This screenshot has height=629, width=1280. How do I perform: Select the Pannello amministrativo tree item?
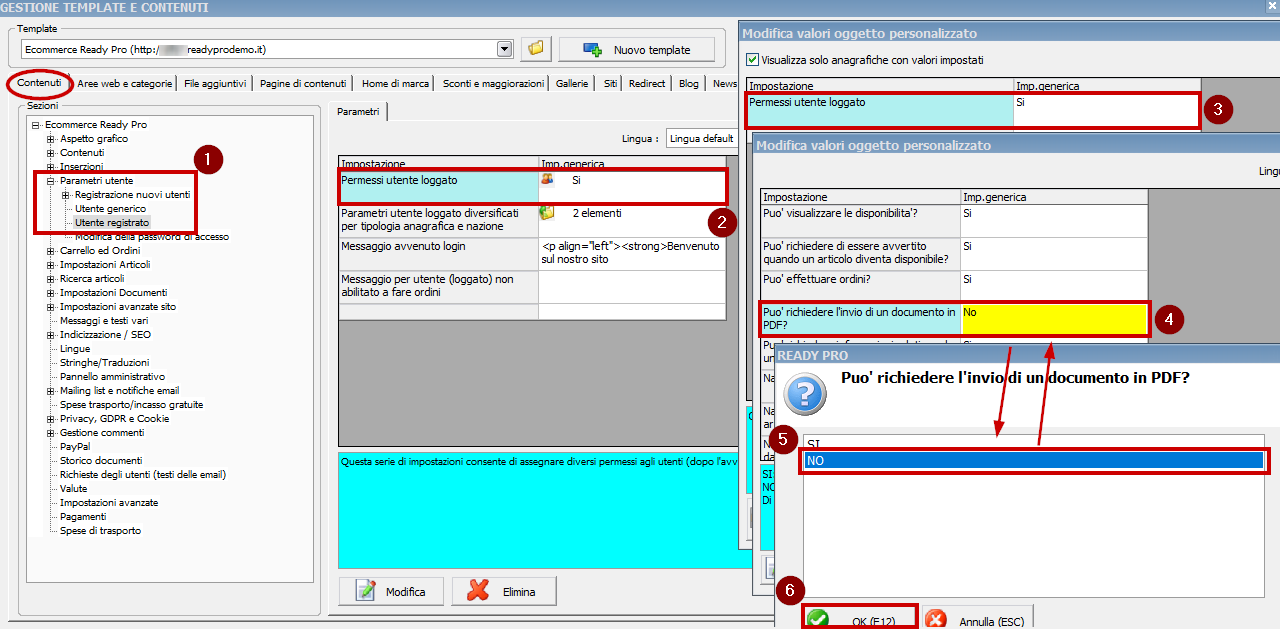(112, 377)
